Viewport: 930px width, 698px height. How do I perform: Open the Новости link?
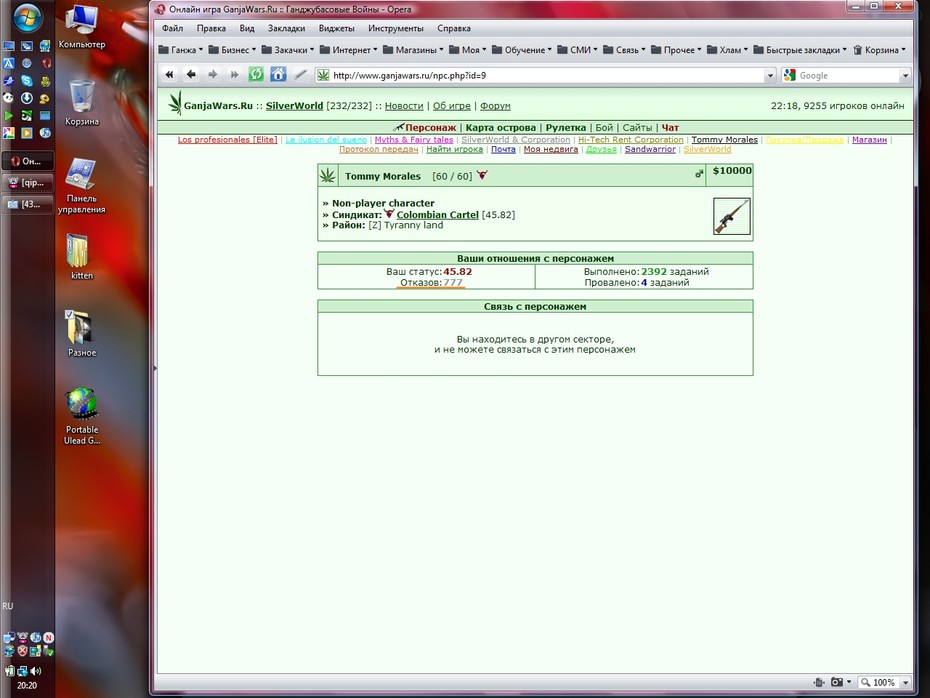click(x=404, y=106)
